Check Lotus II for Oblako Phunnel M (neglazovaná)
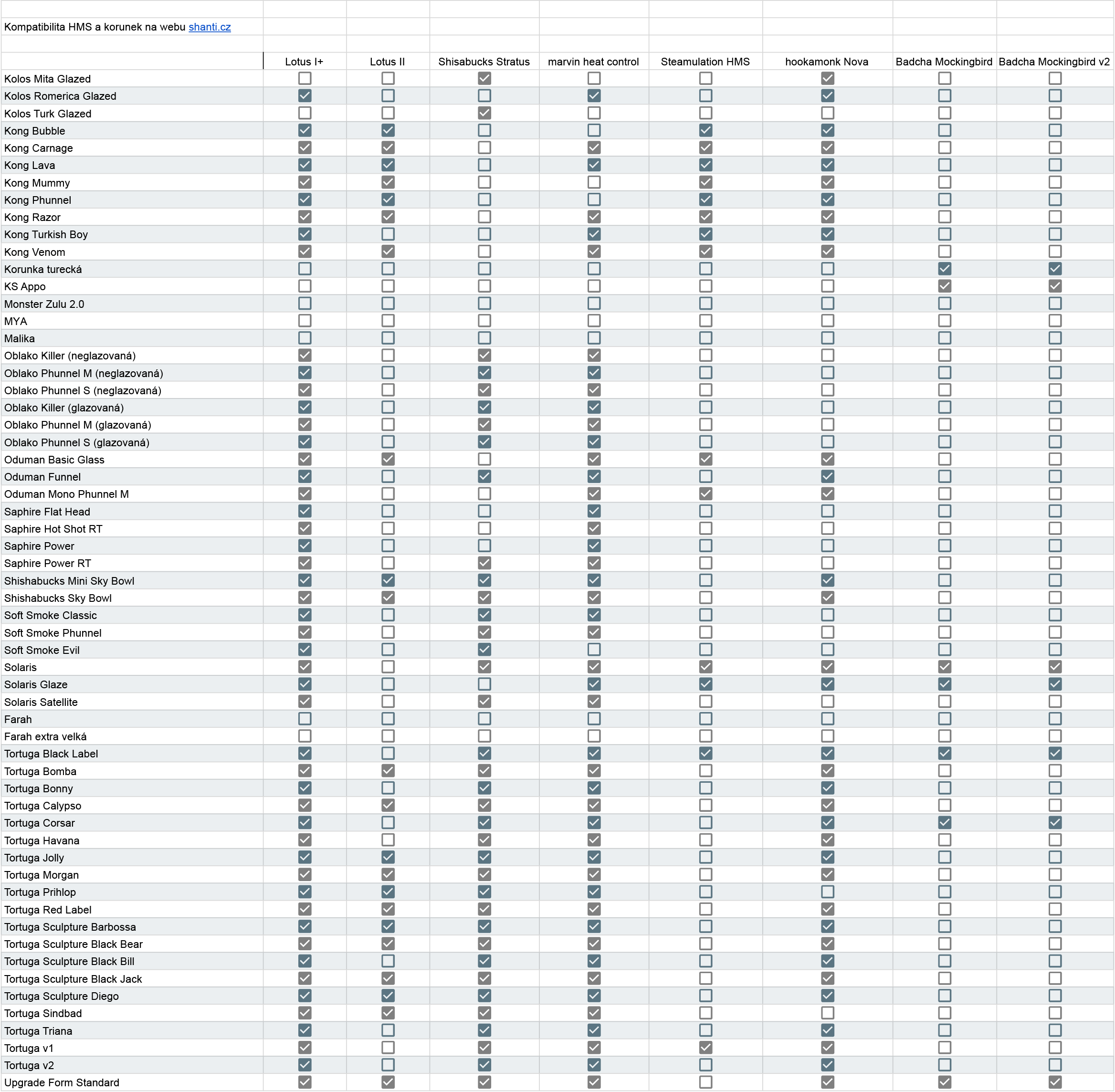The image size is (1115, 1092). click(x=388, y=372)
